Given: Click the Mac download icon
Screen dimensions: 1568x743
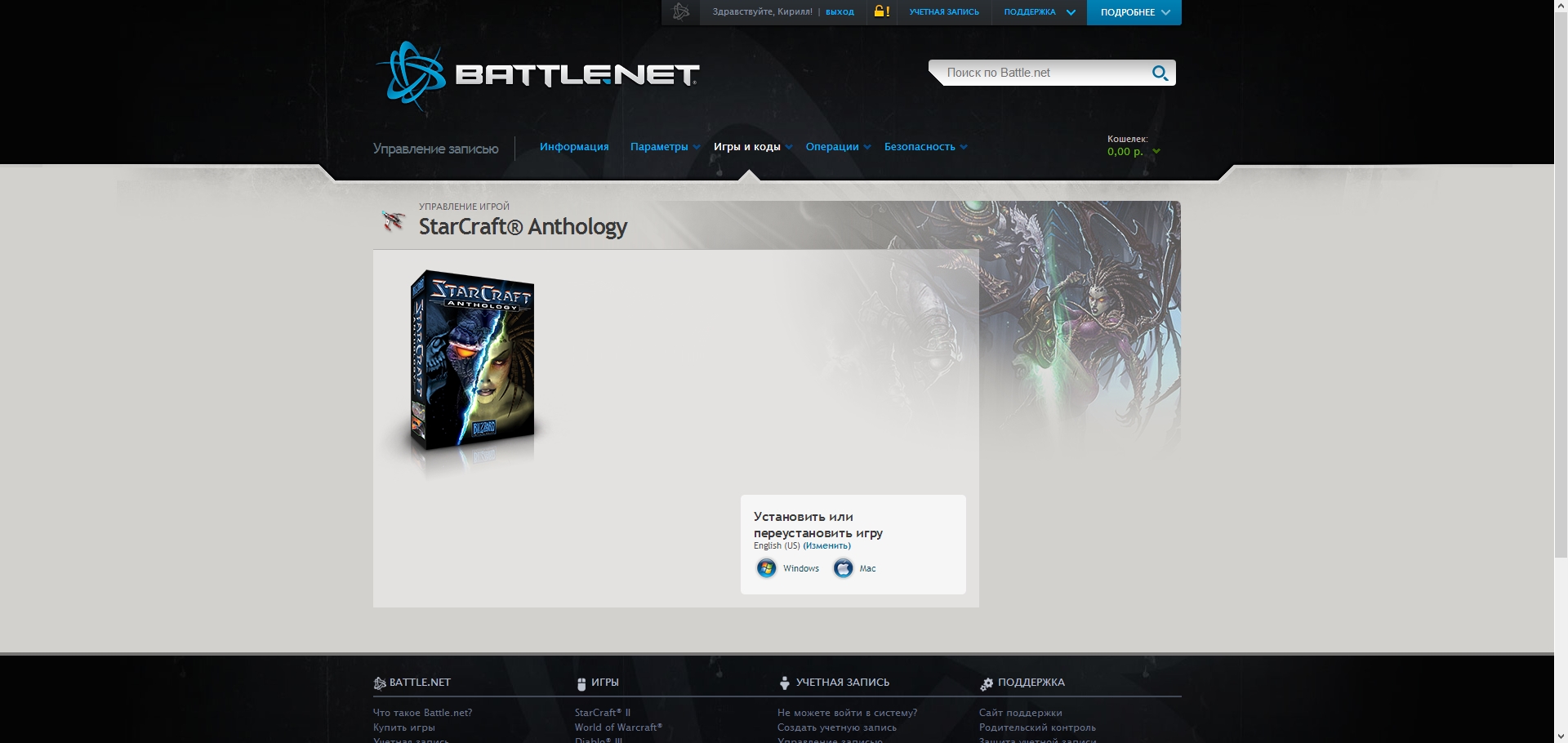Looking at the screenshot, I should coord(843,568).
